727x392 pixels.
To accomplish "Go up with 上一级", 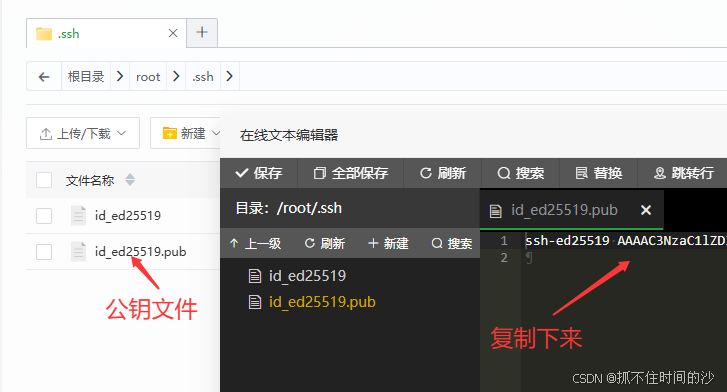I will point(255,243).
